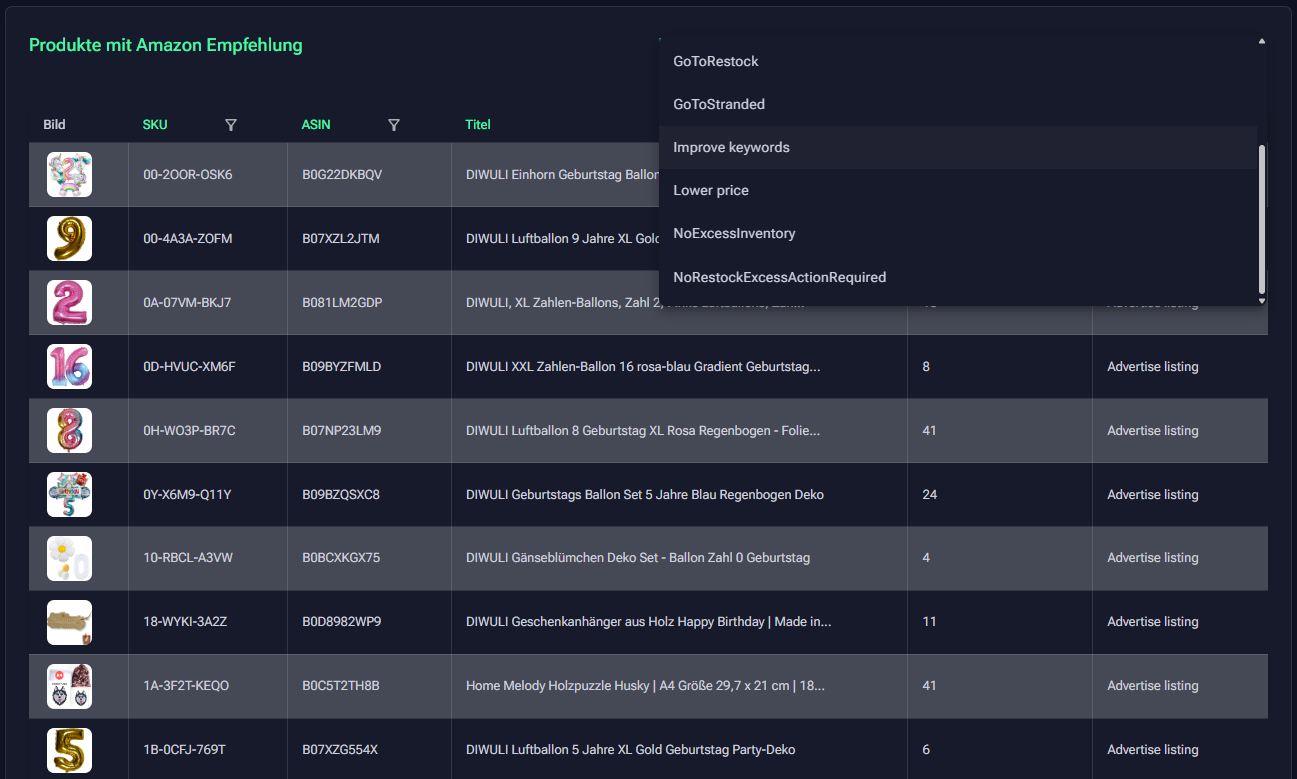Click the dropdown list scroll-up arrow
Screen dimensions: 1297x779
coord(1261,42)
